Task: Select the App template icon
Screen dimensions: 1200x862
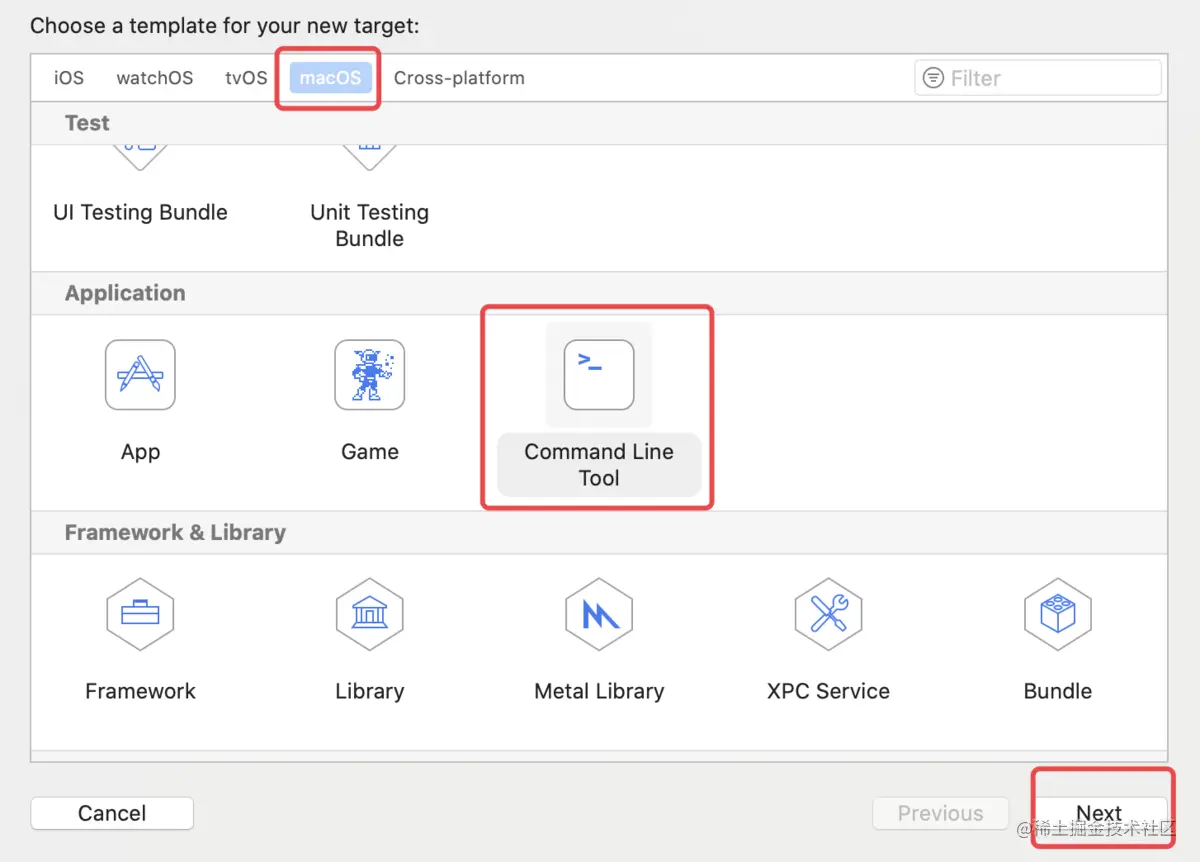Action: [140, 375]
